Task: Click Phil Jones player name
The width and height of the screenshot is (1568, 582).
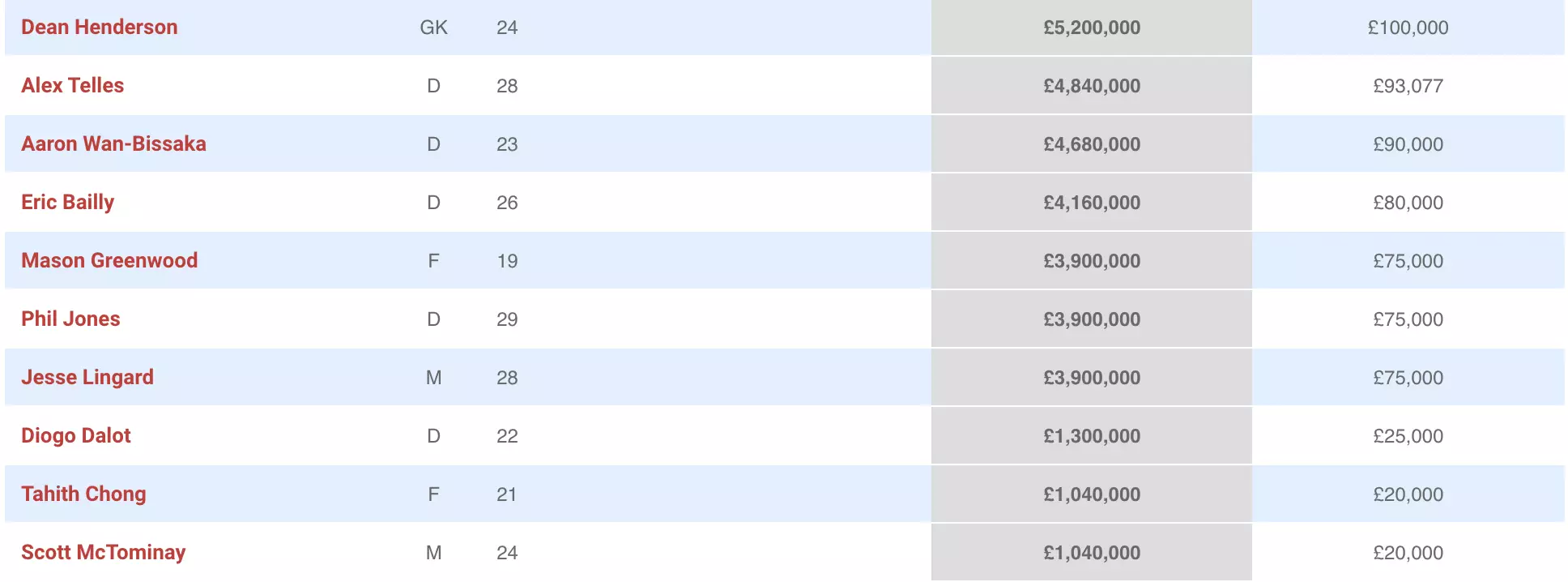Action: click(x=70, y=319)
